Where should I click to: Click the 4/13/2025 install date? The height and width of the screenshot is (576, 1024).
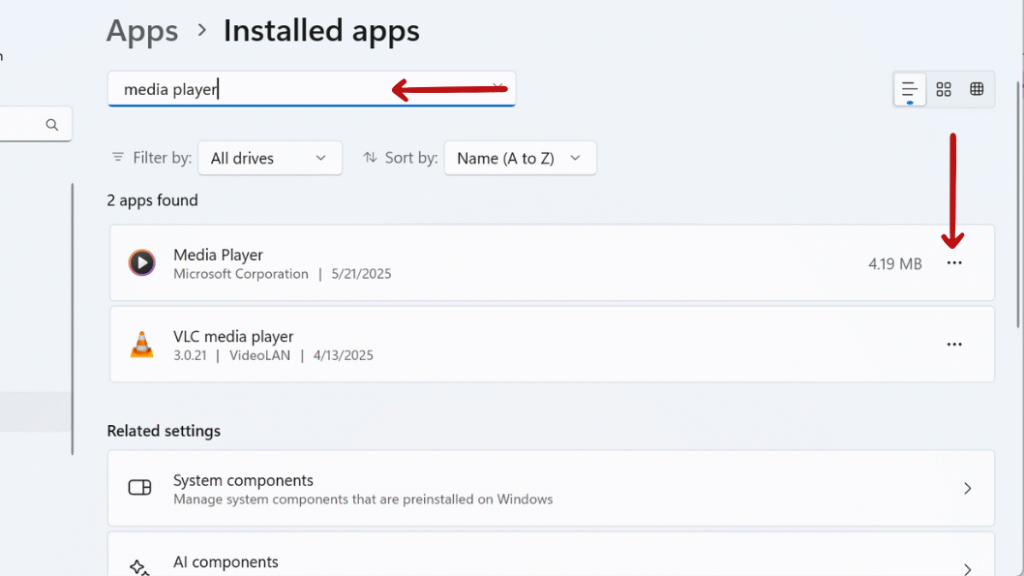click(343, 356)
